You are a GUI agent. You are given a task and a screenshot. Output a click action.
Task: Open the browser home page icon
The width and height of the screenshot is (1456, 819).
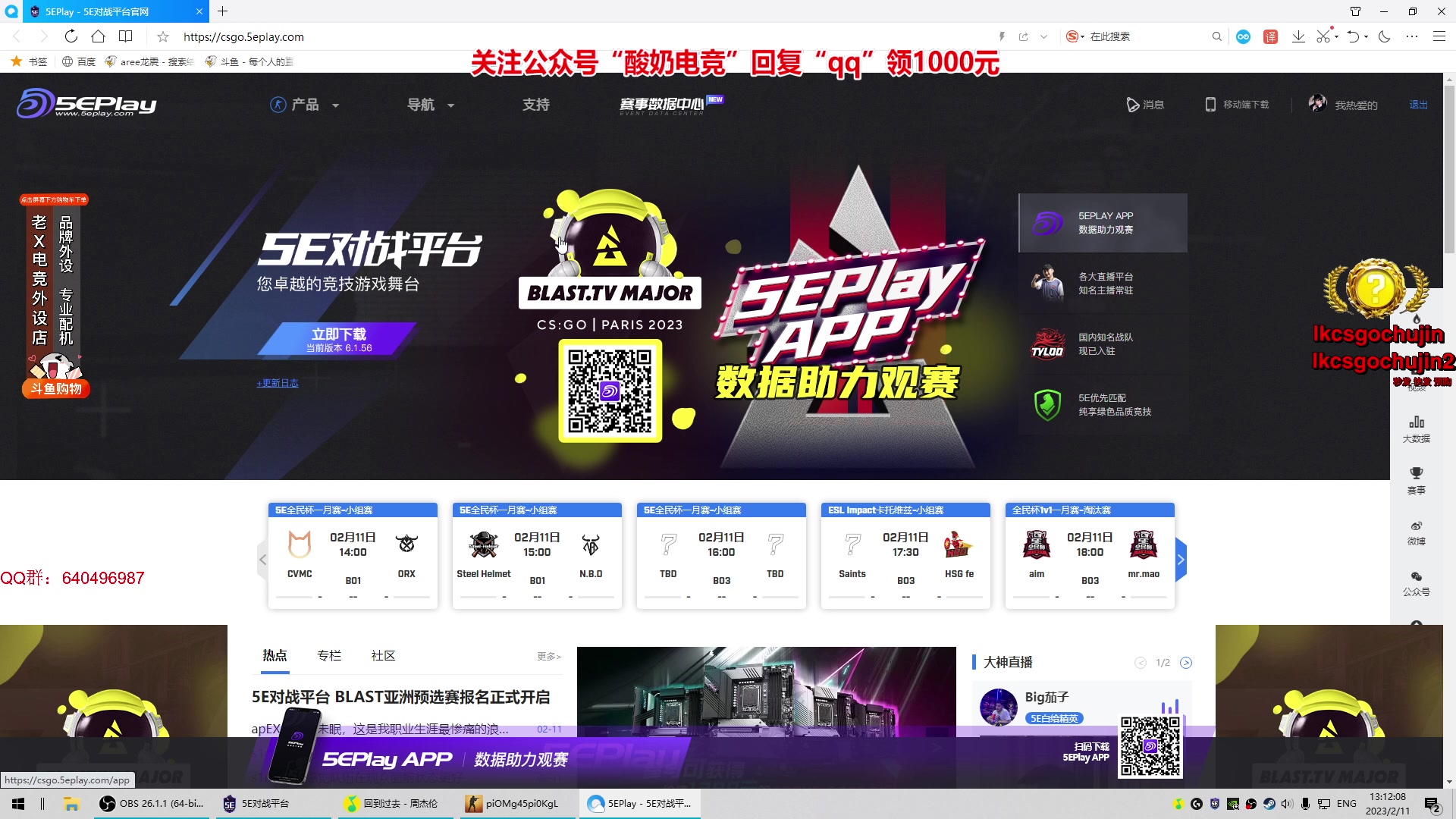(98, 36)
